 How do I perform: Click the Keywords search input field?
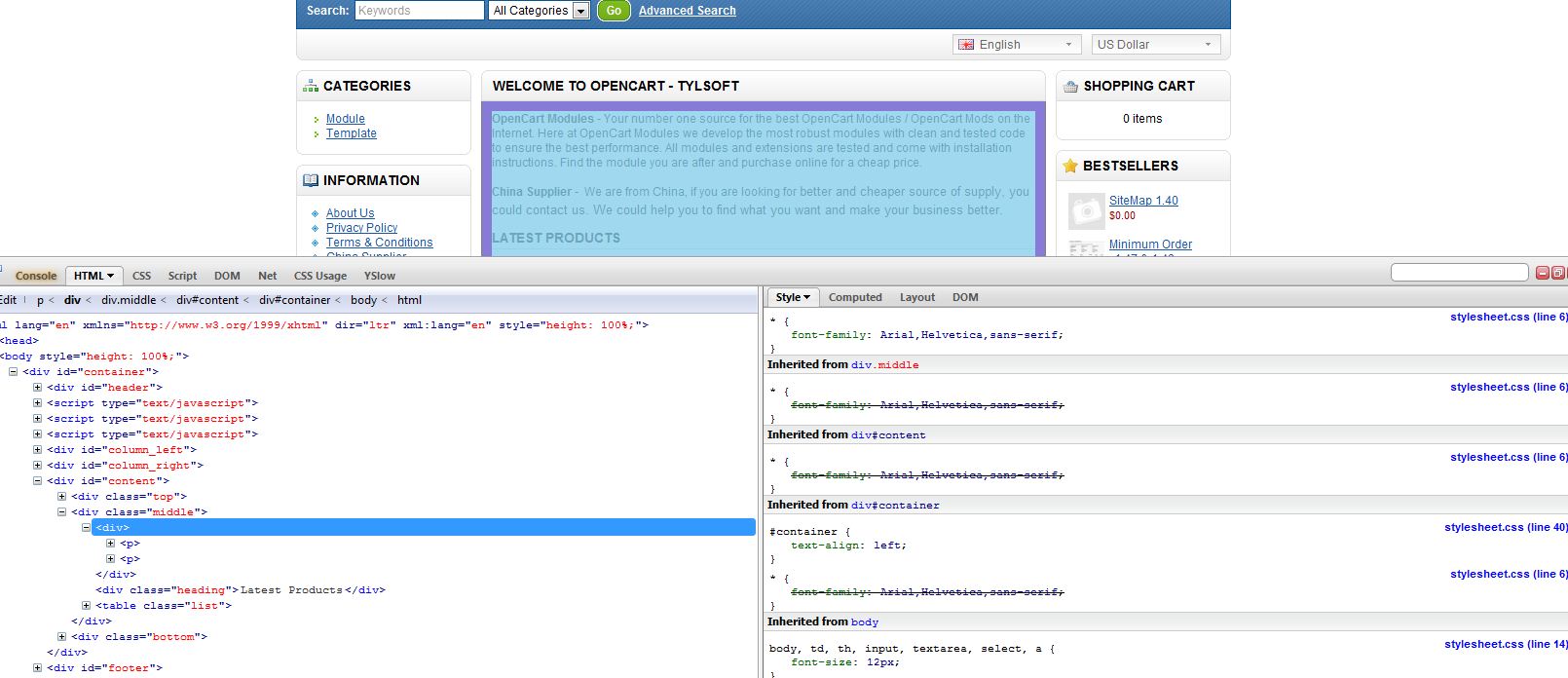click(x=420, y=11)
